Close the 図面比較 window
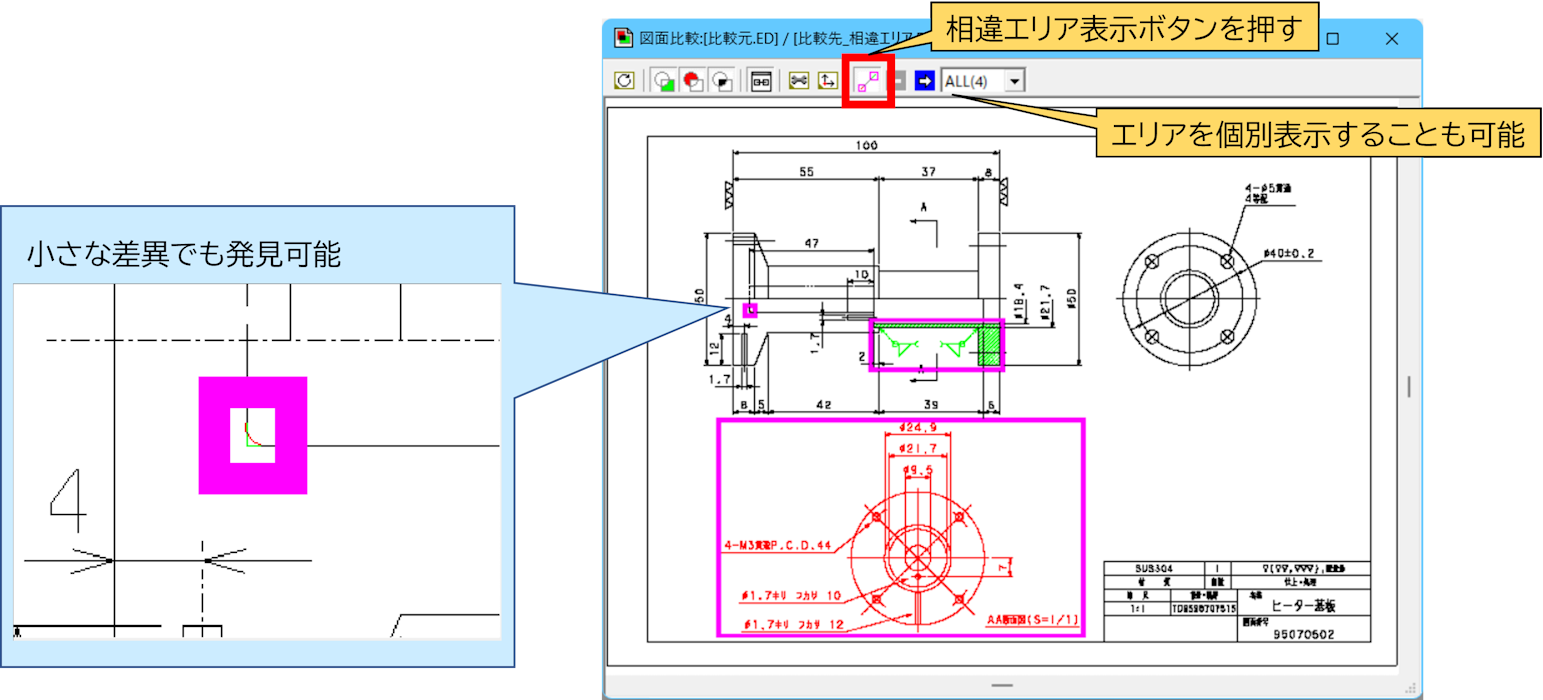Viewport: 1543px width, 700px height. tap(1391, 38)
